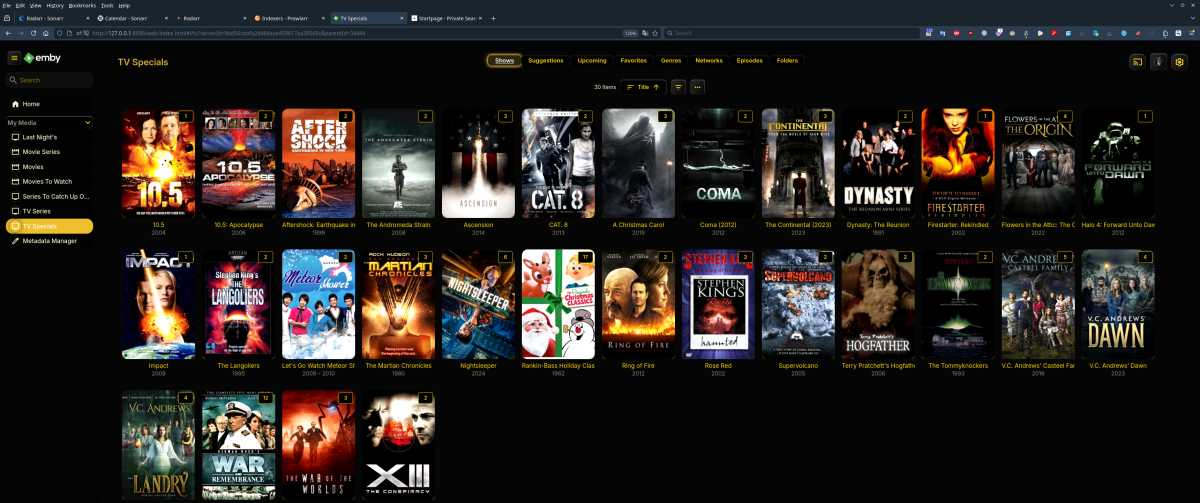Open the XIII The Conspiracy poster
This screenshot has width=1200, height=503.
pyautogui.click(x=398, y=446)
